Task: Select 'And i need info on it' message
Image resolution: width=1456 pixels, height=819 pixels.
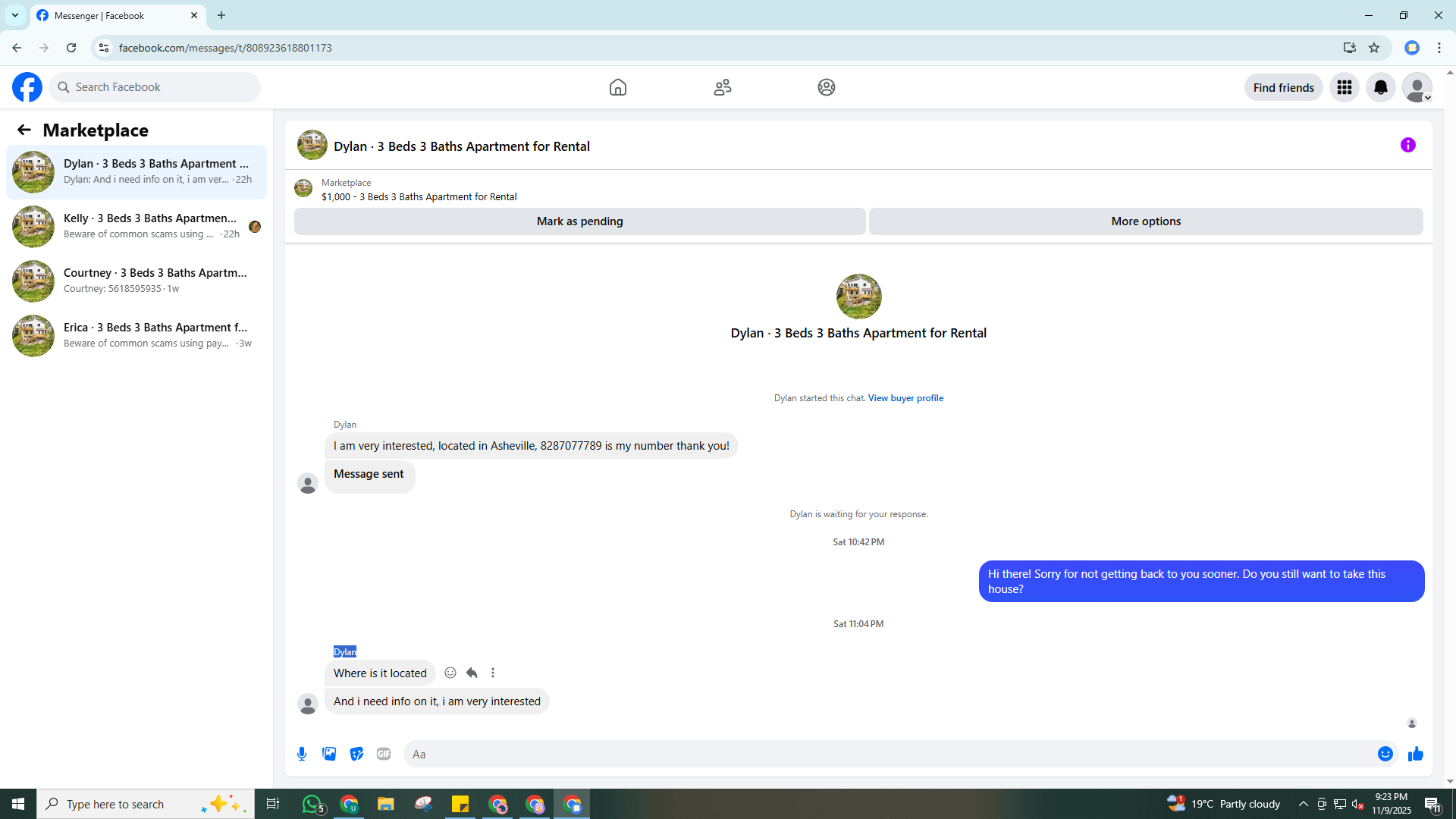Action: click(437, 701)
